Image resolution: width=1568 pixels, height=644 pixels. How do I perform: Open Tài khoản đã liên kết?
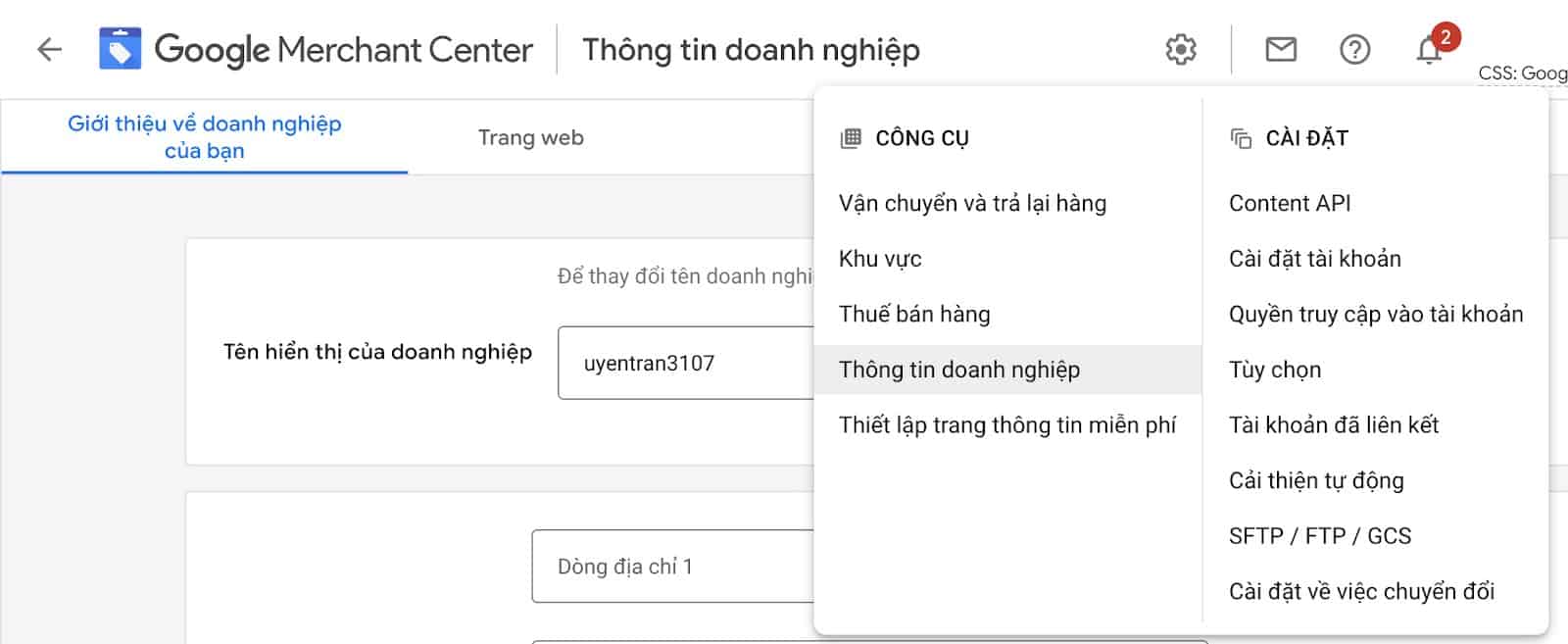tap(1334, 424)
